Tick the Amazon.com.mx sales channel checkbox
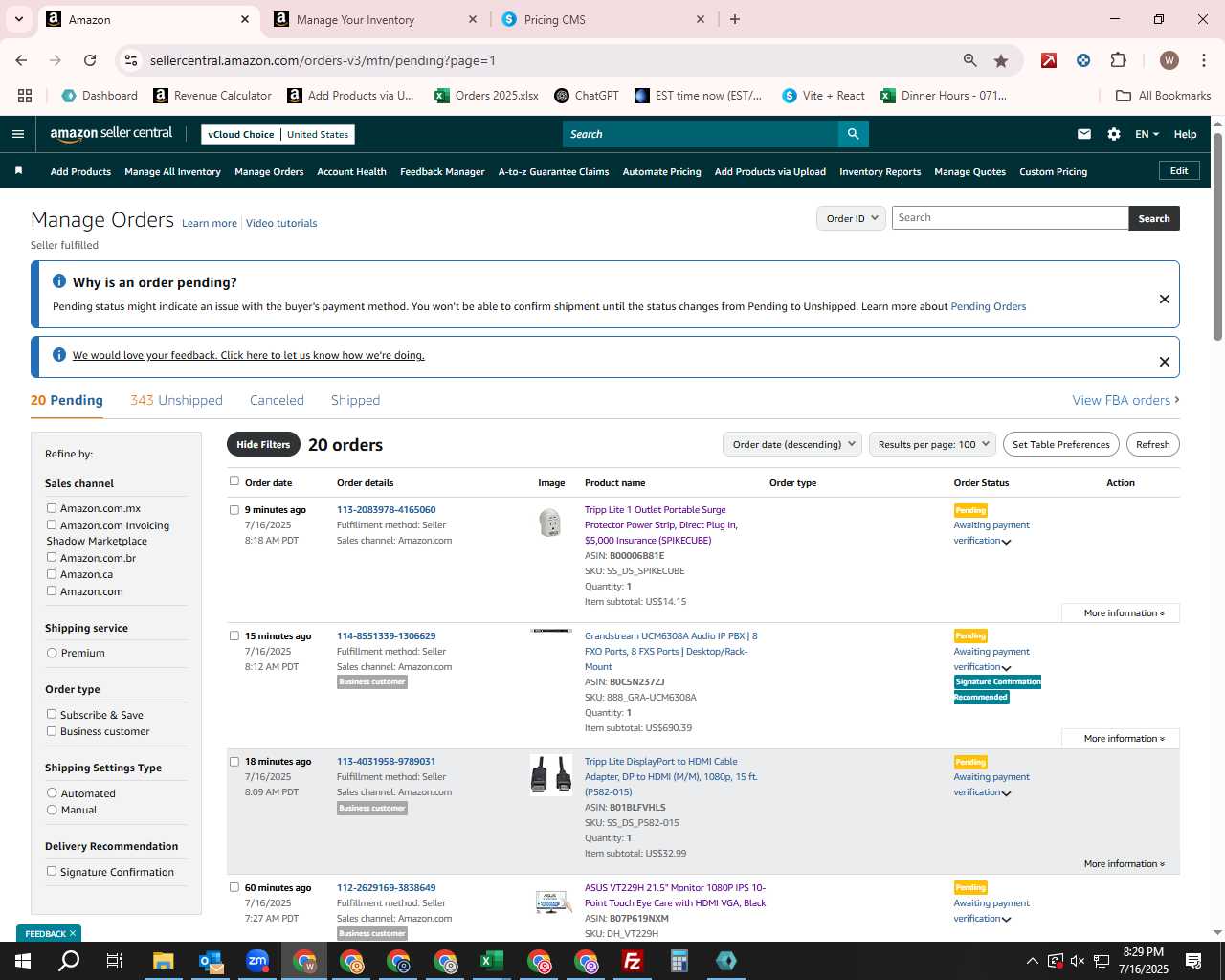 (52, 508)
